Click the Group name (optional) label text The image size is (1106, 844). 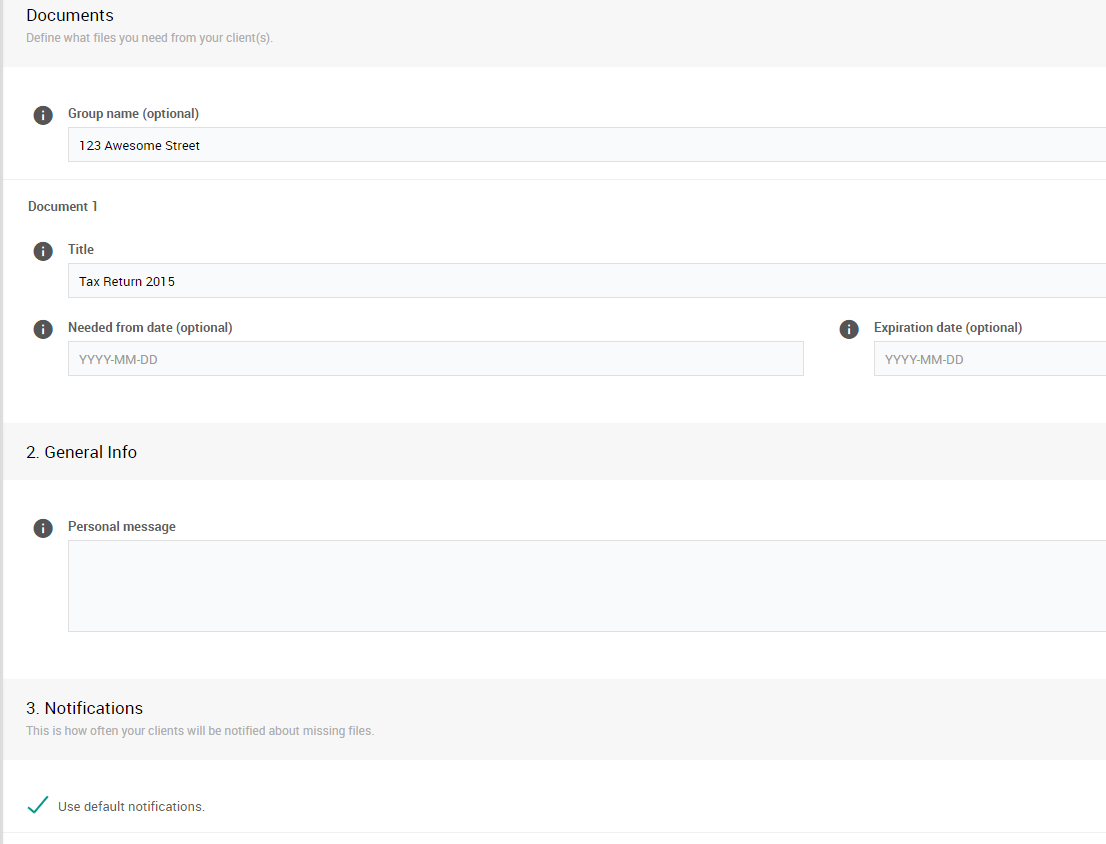[133, 113]
